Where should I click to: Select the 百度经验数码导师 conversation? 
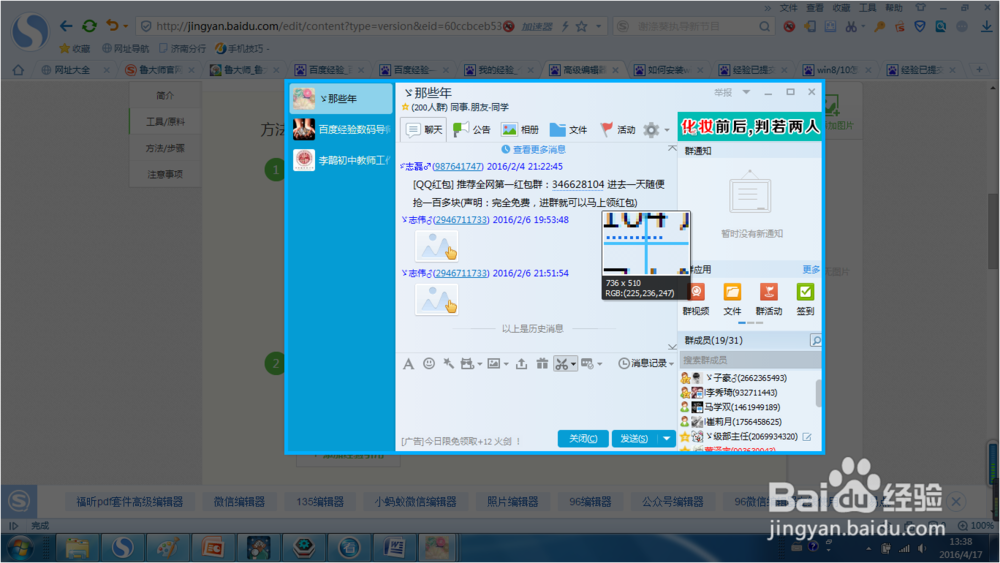point(341,129)
